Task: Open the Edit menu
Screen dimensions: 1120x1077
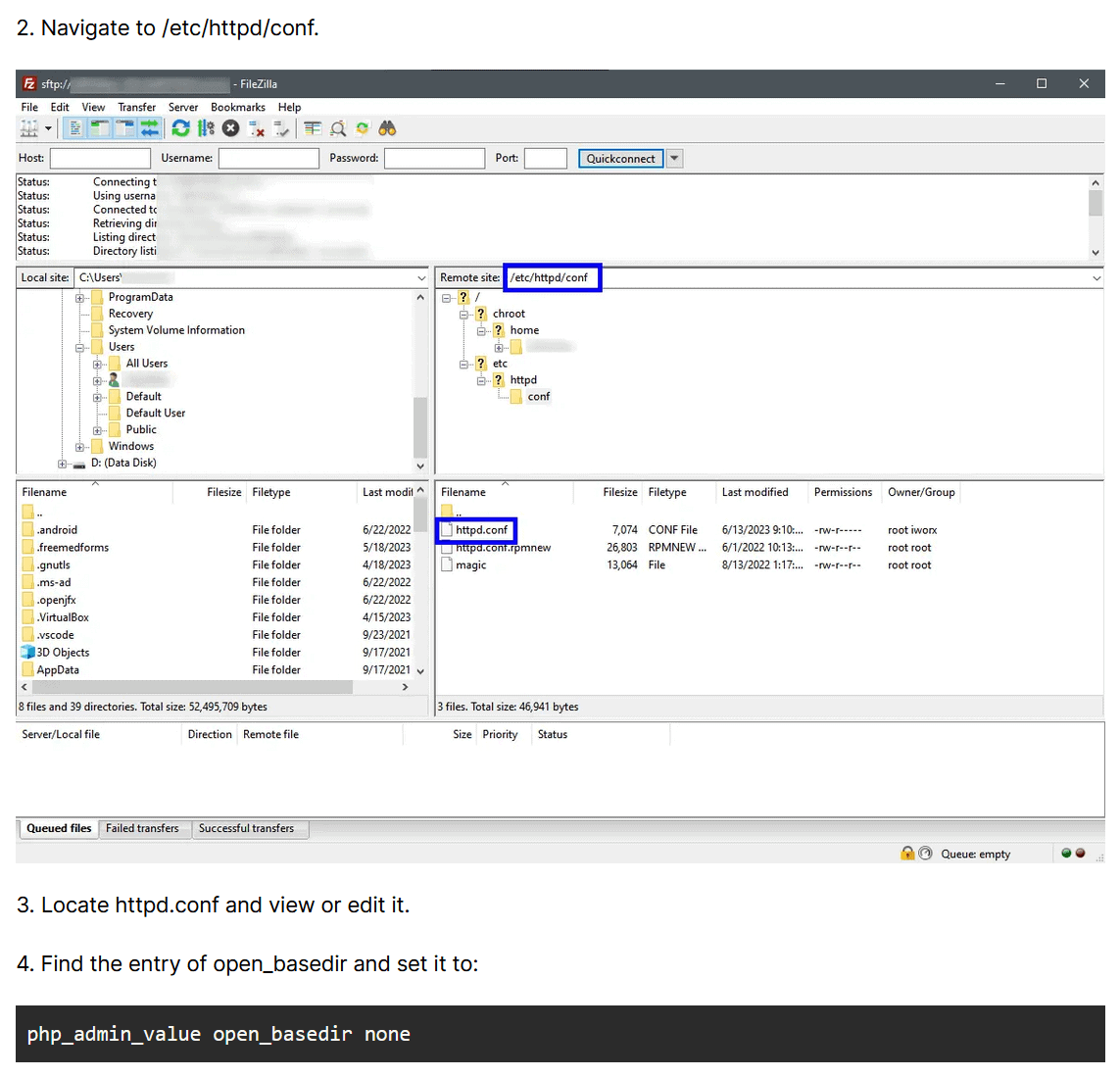Action: pyautogui.click(x=60, y=107)
